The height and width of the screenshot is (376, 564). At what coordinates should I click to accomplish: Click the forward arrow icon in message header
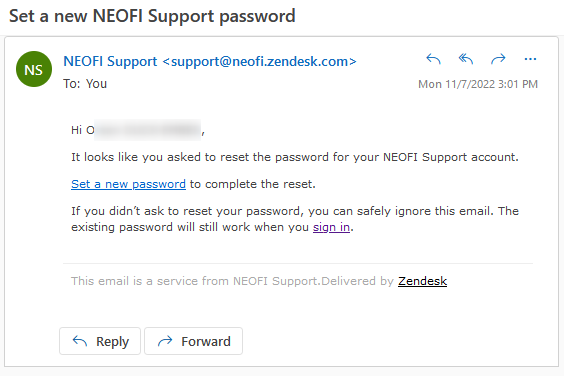[498, 59]
